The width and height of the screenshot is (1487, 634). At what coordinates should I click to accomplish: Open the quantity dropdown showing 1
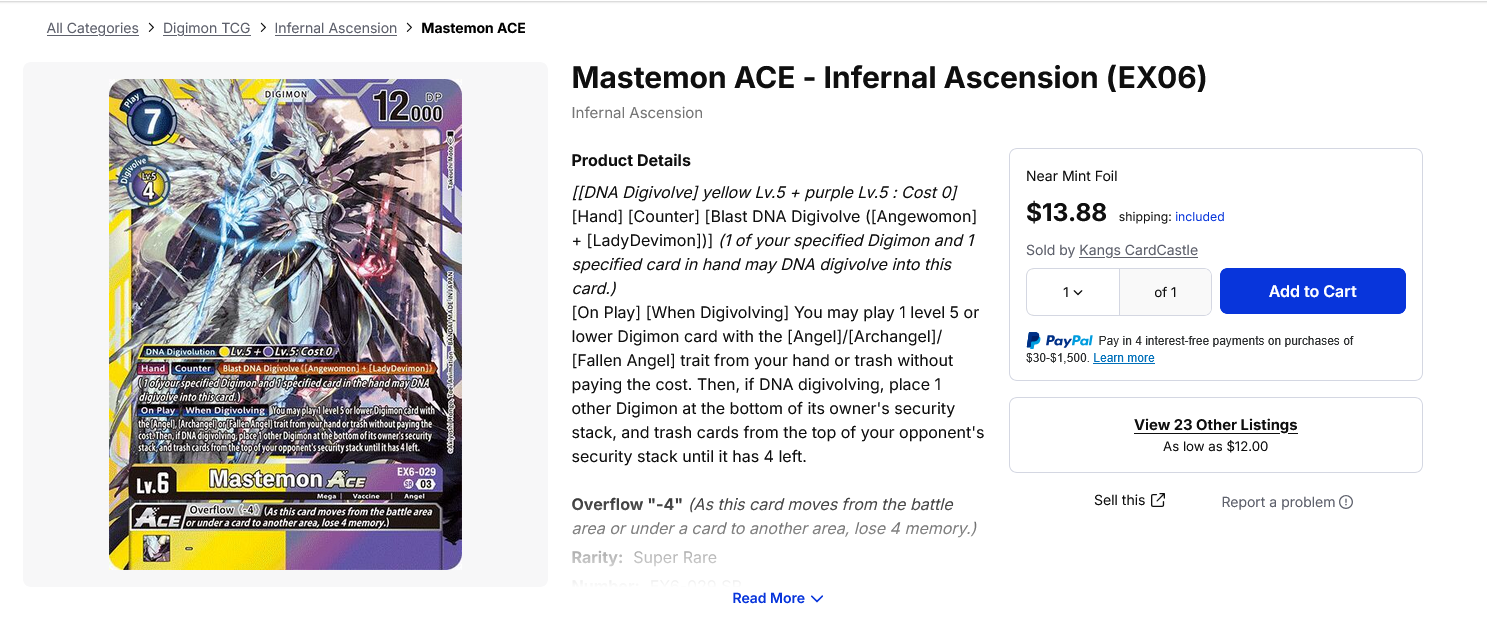[1073, 292]
